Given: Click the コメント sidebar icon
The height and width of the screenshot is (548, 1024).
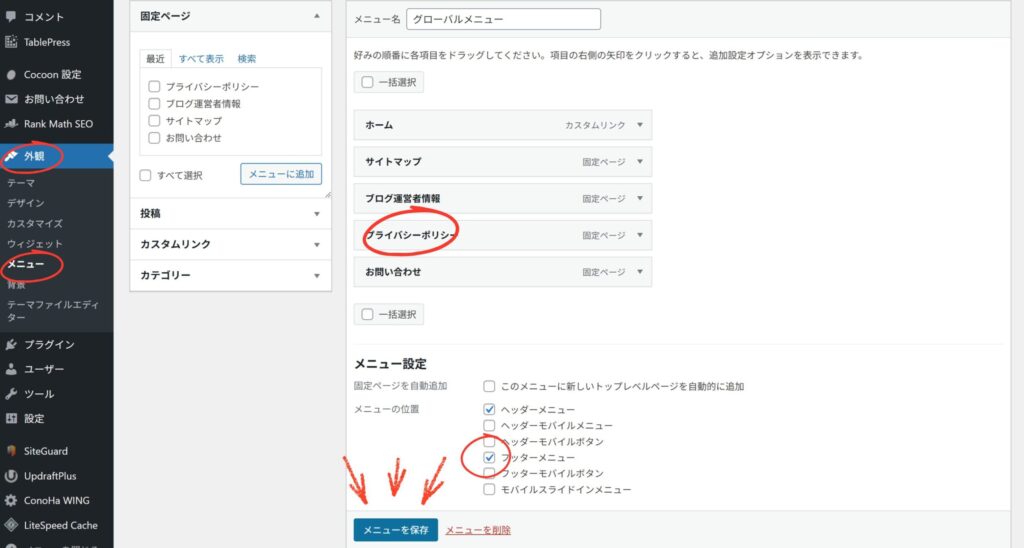Looking at the screenshot, I should point(11,17).
